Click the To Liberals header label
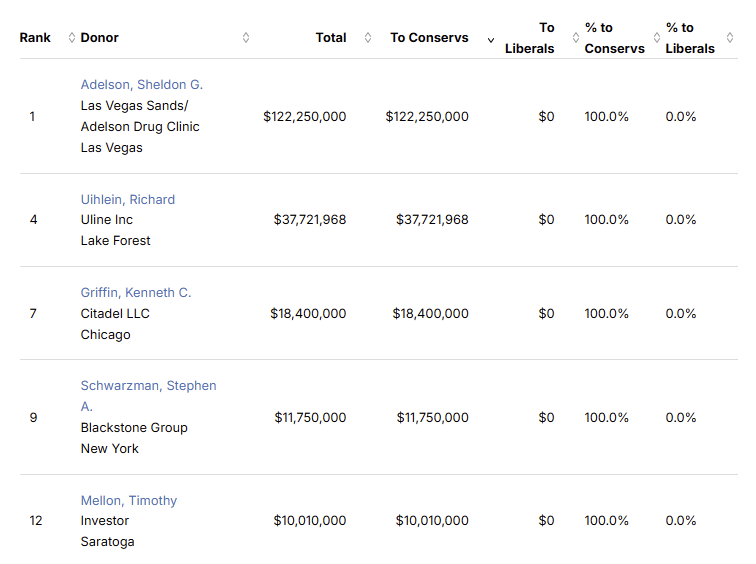Image resolution: width=756 pixels, height=564 pixels. point(529,38)
